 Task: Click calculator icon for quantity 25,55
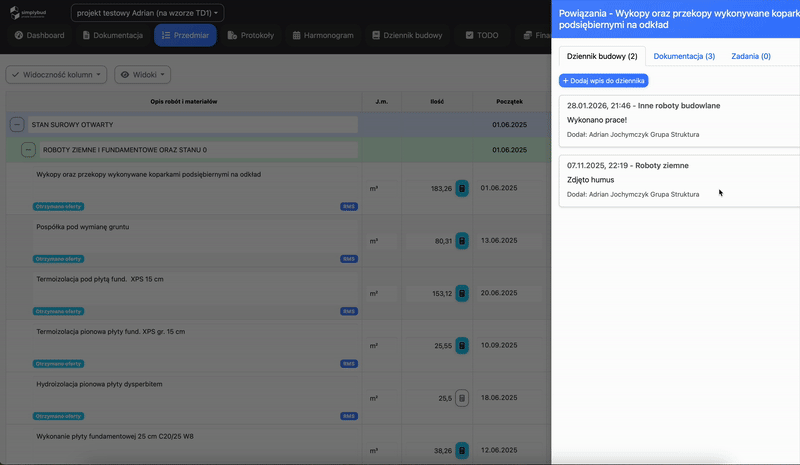tap(462, 346)
